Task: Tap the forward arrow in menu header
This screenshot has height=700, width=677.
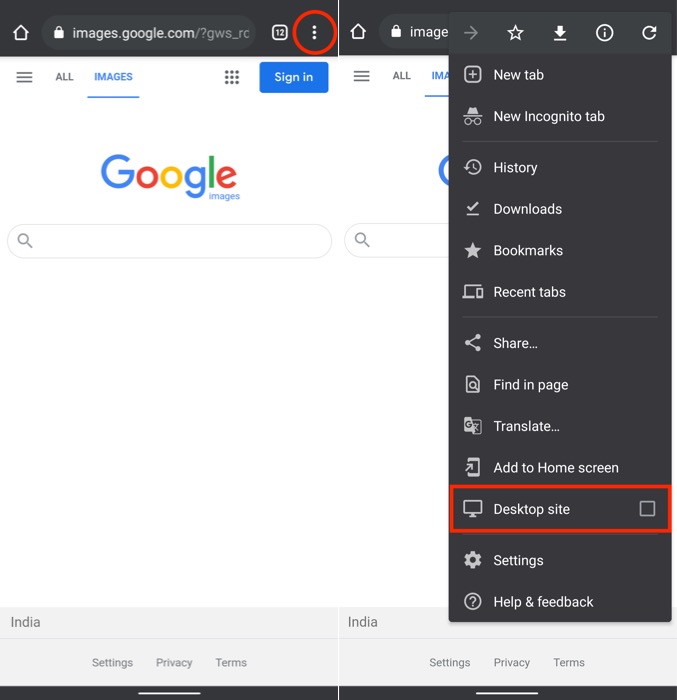Action: pos(471,33)
